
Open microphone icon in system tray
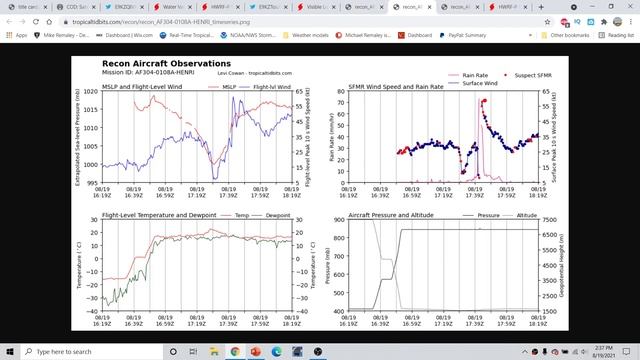[545, 351]
